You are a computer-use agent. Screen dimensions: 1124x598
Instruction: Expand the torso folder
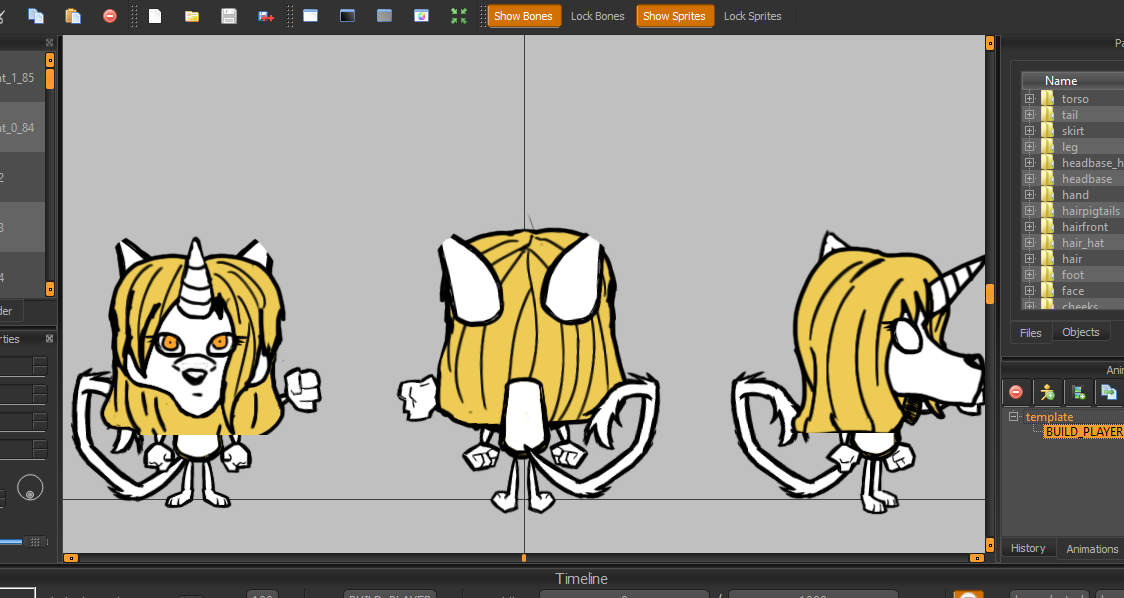1029,99
